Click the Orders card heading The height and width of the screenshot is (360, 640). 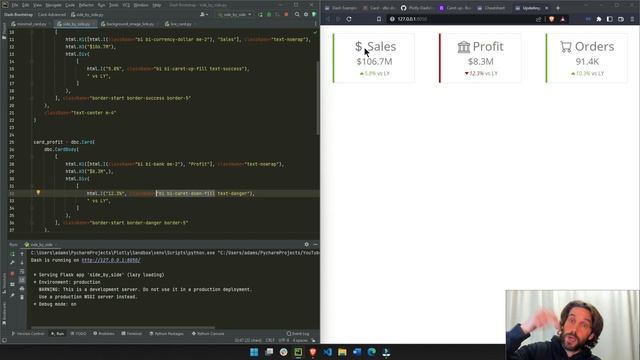(587, 47)
